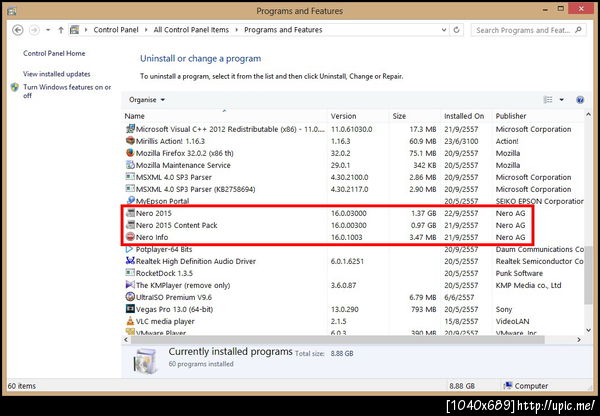This screenshot has height=416, width=600.
Task: Select Realtek High Definition Audio Driver icon
Action: click(x=130, y=261)
